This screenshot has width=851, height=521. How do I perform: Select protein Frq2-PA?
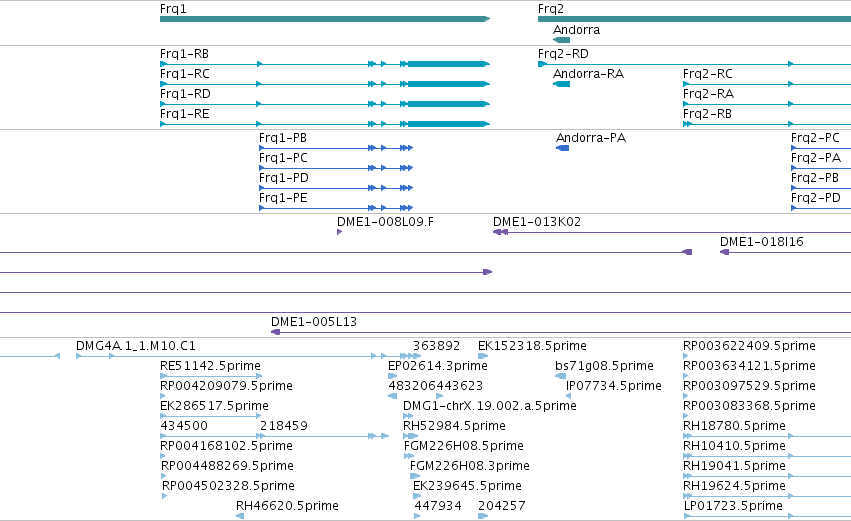tap(816, 158)
